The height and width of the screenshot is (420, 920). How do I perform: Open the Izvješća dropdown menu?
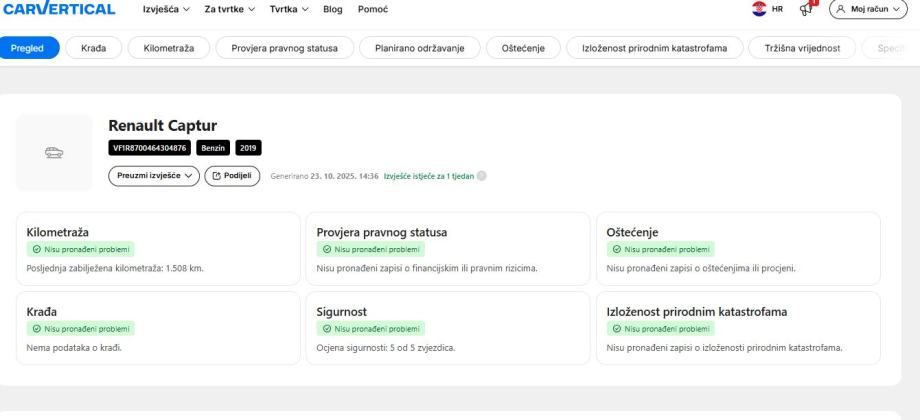(166, 9)
